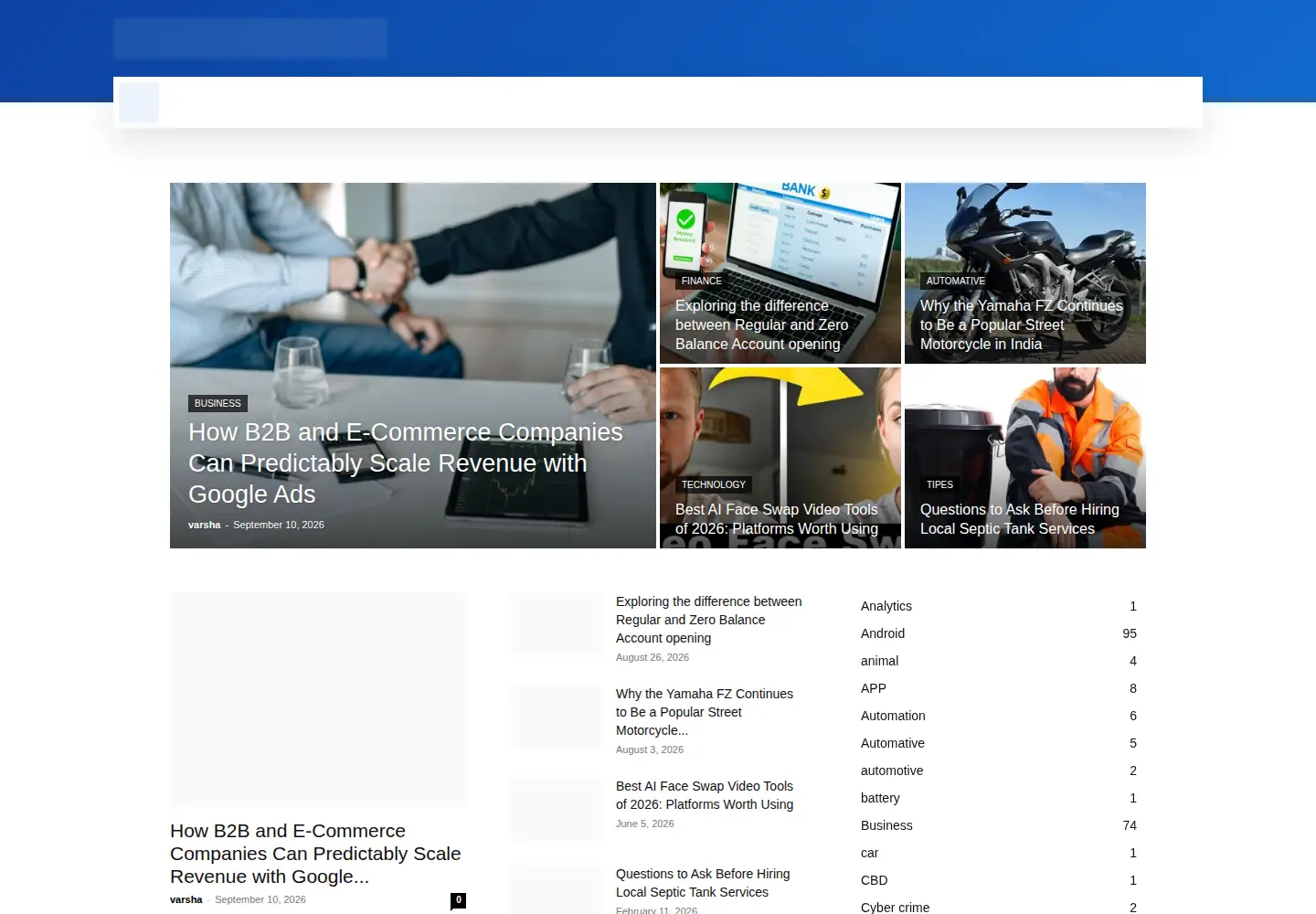Image resolution: width=1316 pixels, height=914 pixels.
Task: Click the light blue icon in navigation bar
Action: [x=139, y=102]
